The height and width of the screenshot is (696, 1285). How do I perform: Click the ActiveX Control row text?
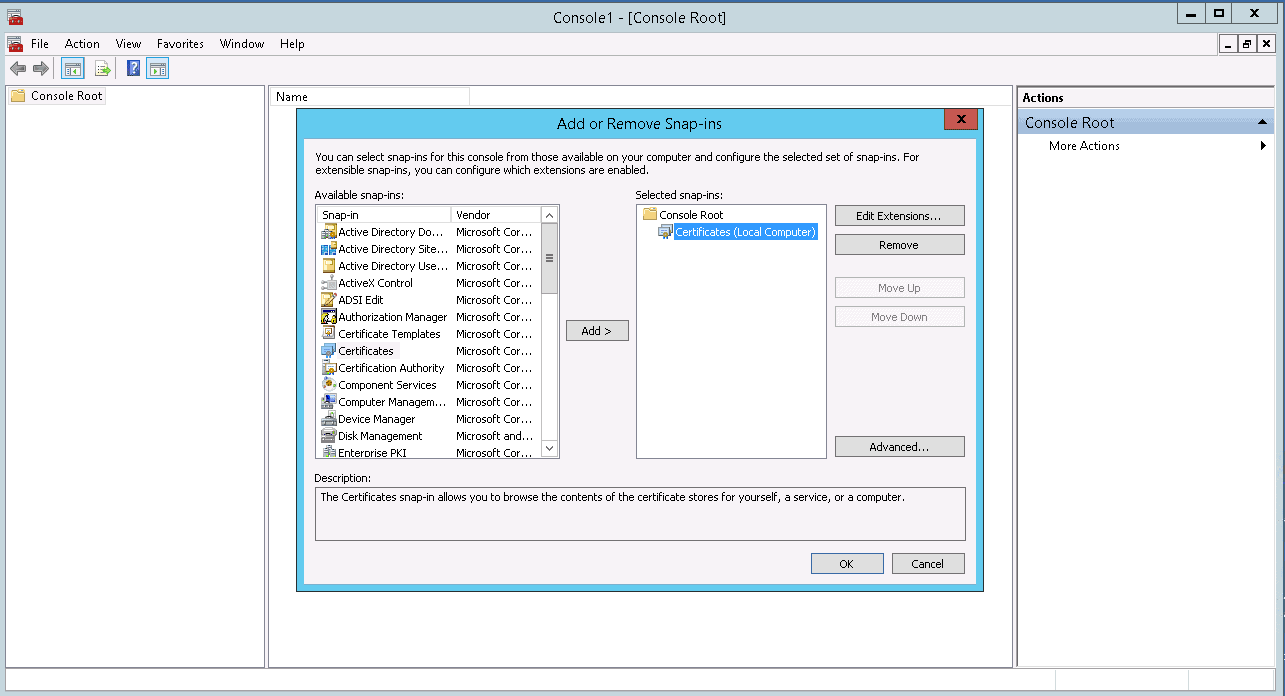(x=376, y=283)
